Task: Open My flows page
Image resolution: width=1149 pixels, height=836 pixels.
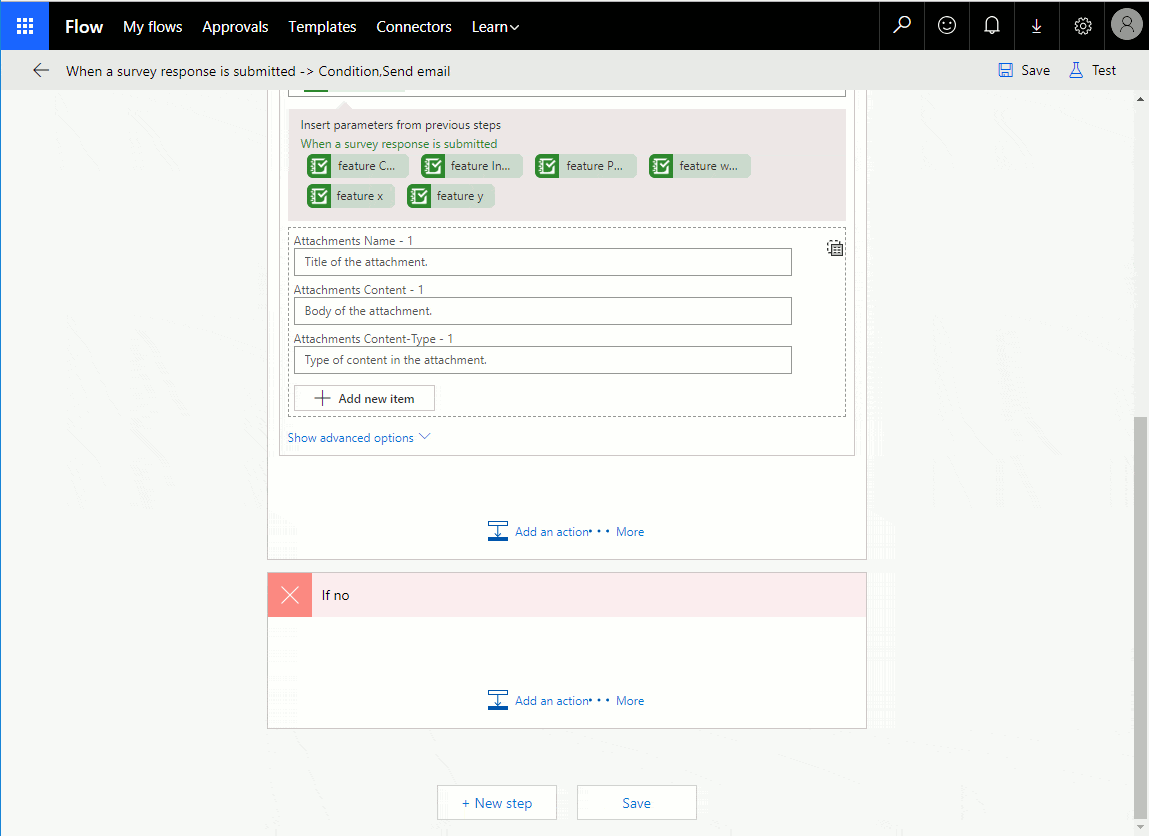Action: click(x=152, y=27)
